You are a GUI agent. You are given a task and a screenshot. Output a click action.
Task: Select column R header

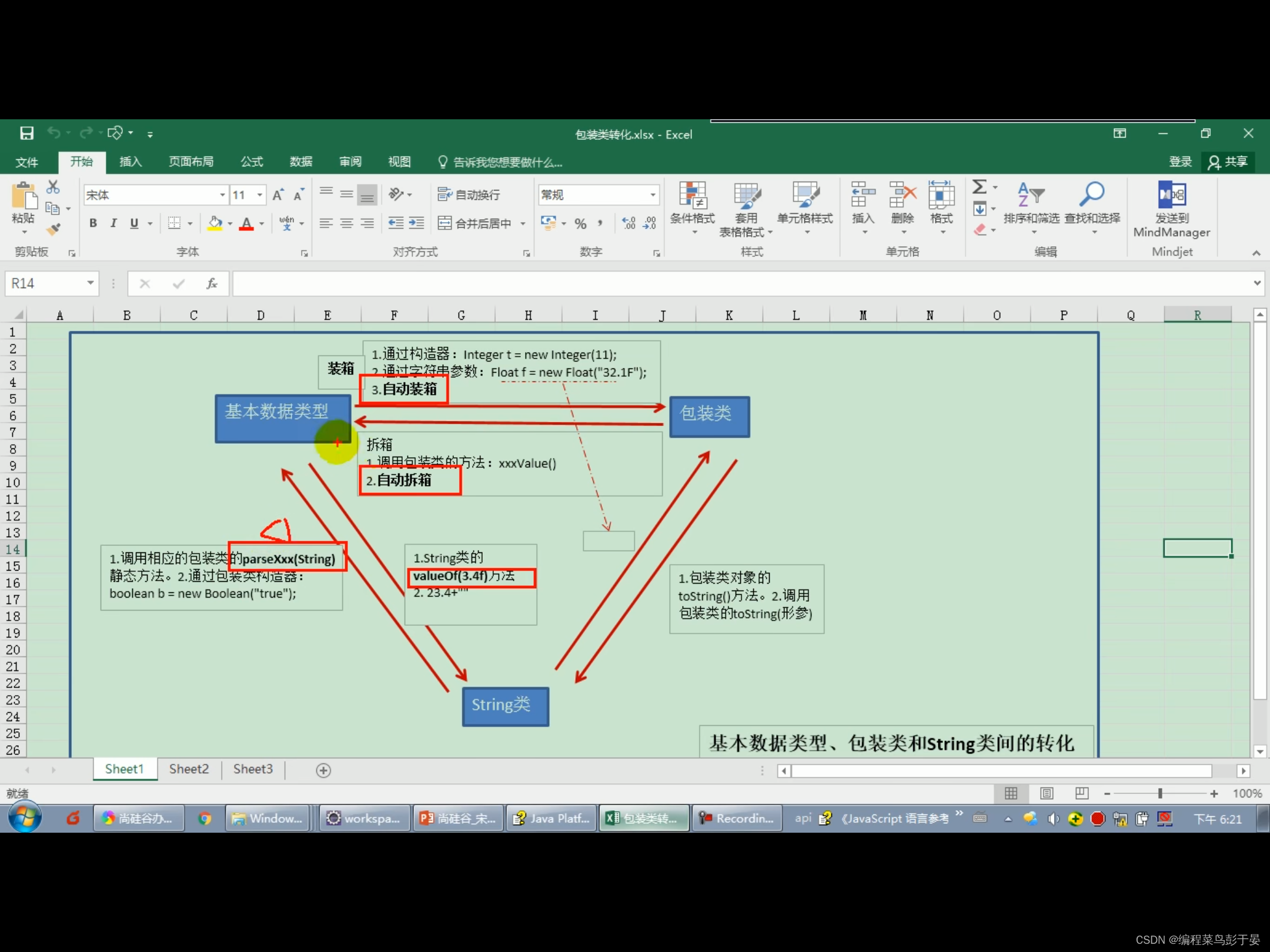click(x=1198, y=316)
